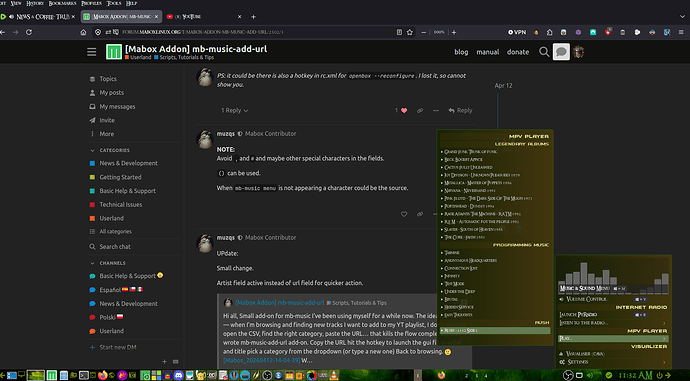Open the Profiles menu

(x=92, y=3)
